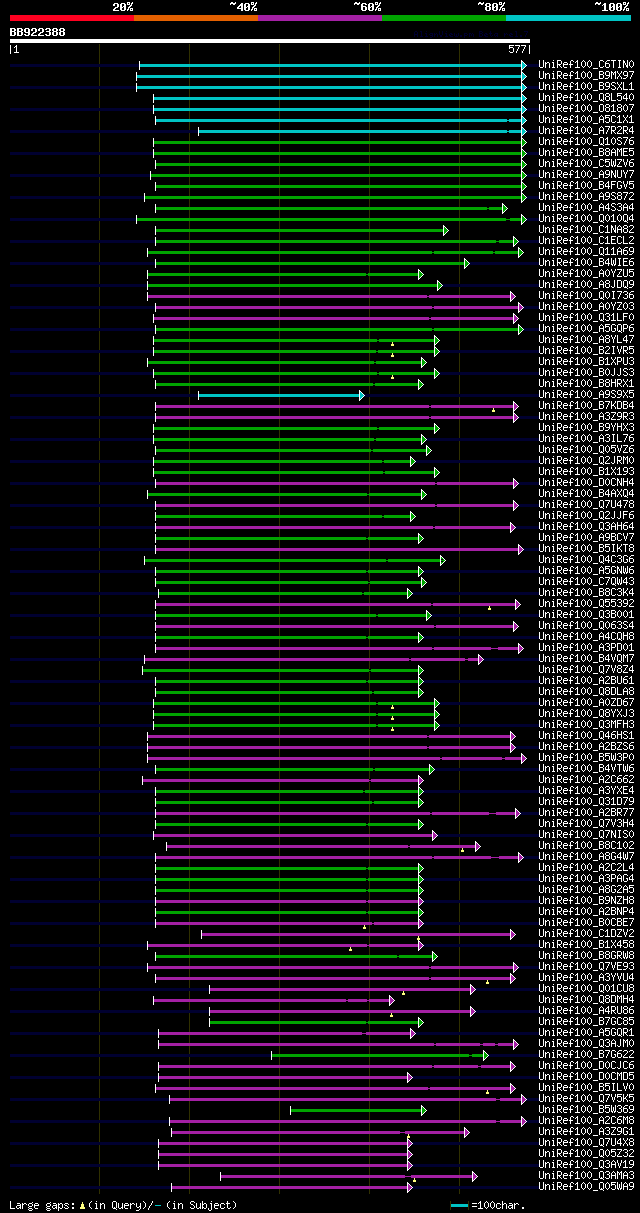Click the UniRef100_B8GRW8 label
This screenshot has height=1213, width=640.
point(586,956)
